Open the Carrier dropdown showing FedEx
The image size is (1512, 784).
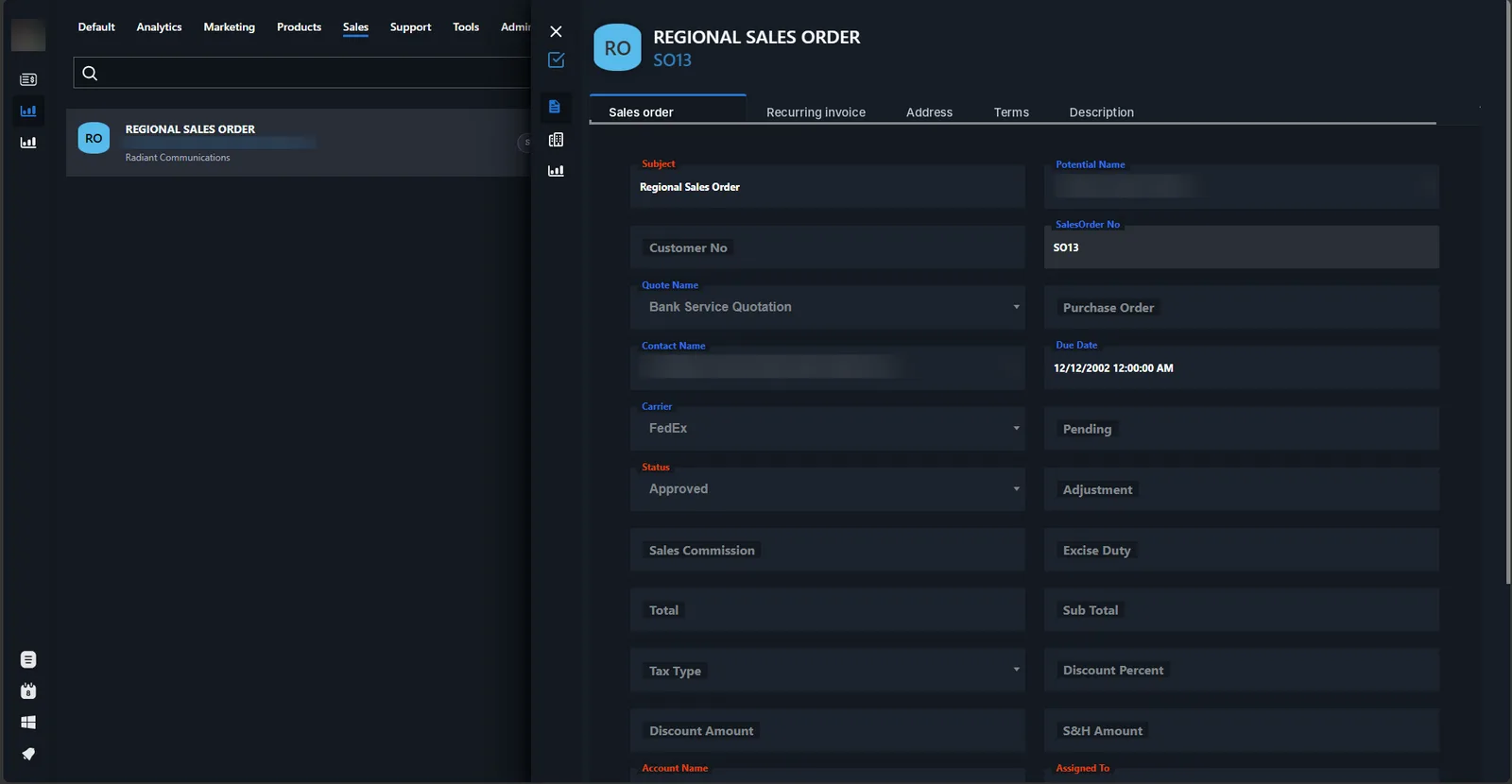(827, 428)
